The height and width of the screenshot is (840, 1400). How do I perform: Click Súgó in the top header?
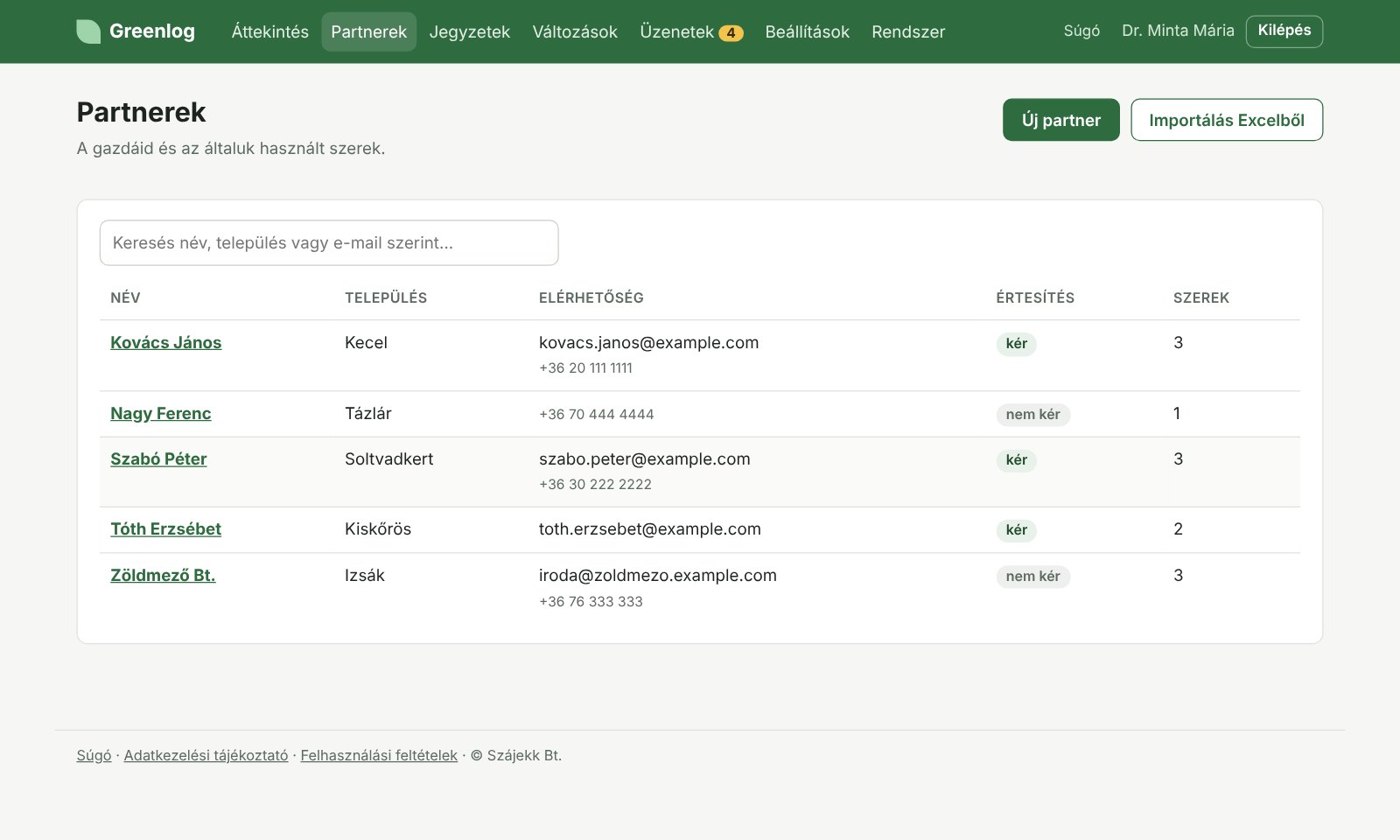1081,31
